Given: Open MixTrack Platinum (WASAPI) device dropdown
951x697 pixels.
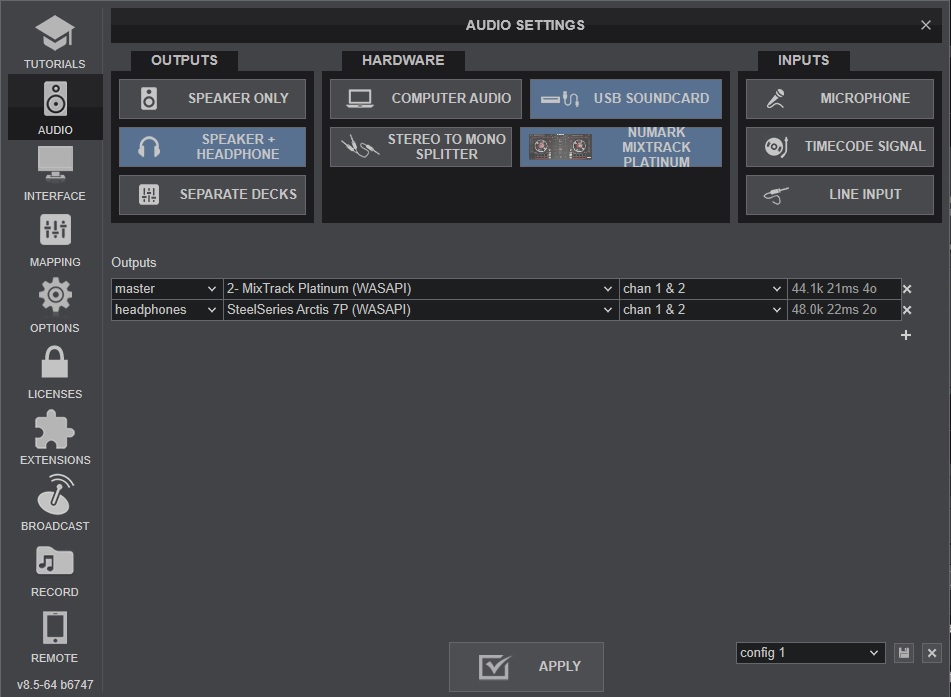Looking at the screenshot, I should coord(421,289).
